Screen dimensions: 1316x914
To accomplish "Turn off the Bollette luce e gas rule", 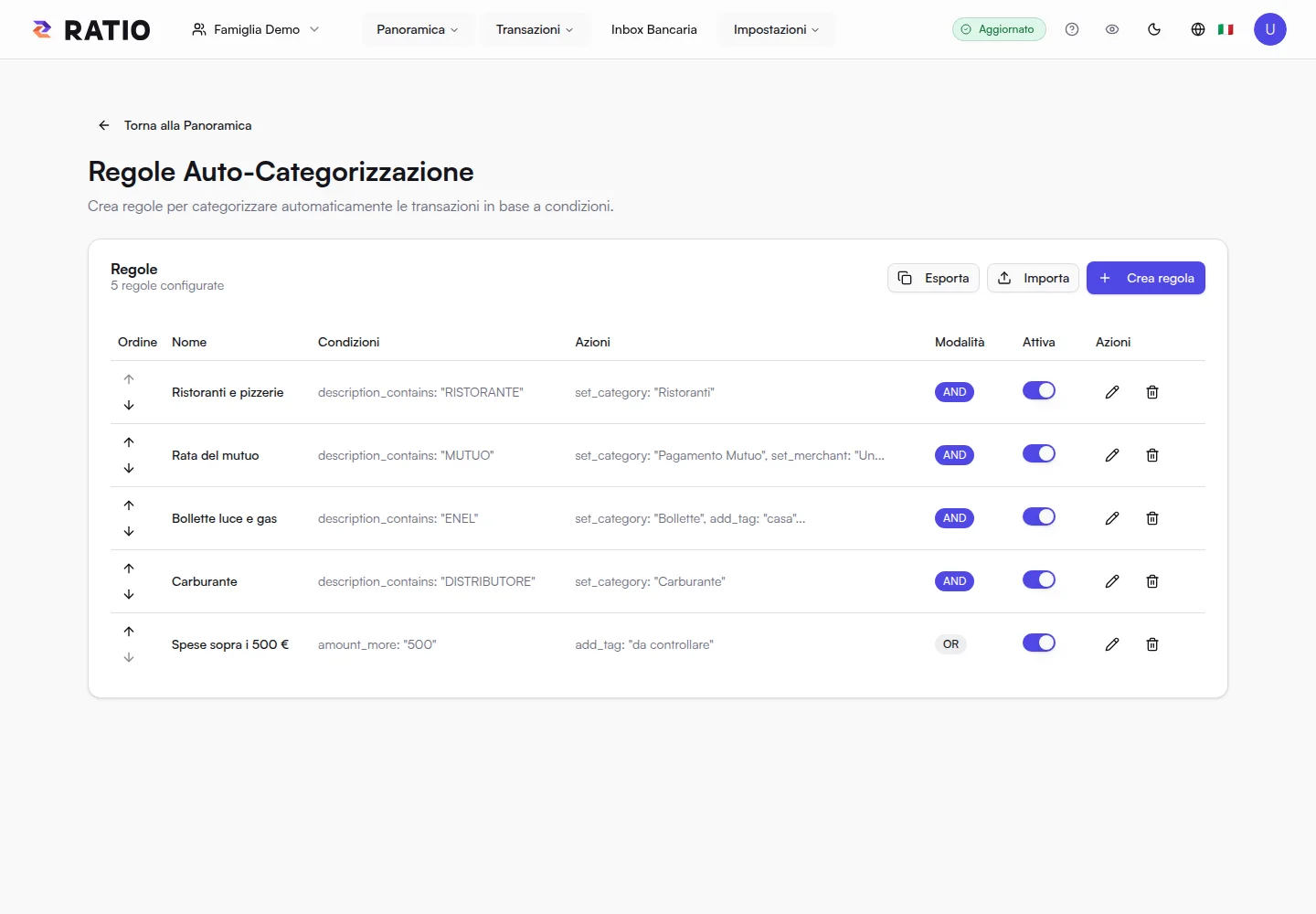I will coord(1039,517).
